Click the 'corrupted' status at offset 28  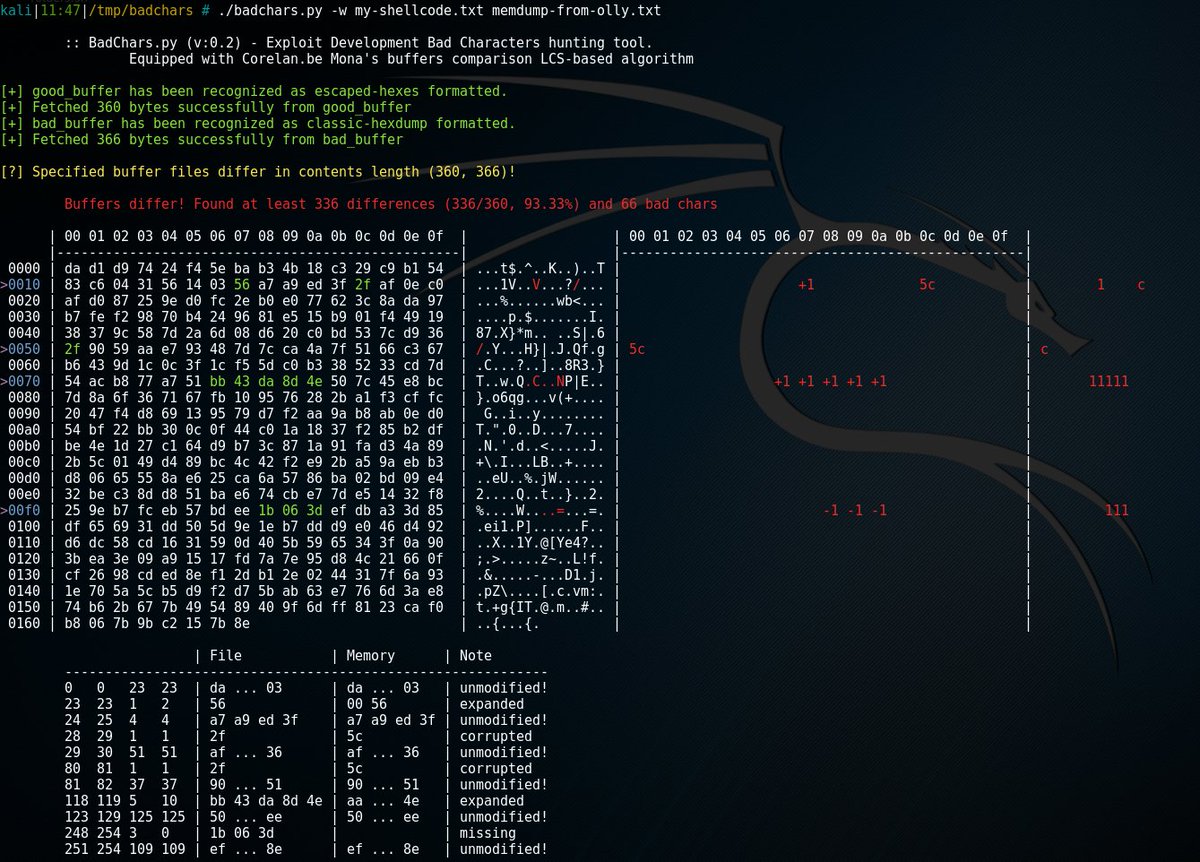(495, 736)
